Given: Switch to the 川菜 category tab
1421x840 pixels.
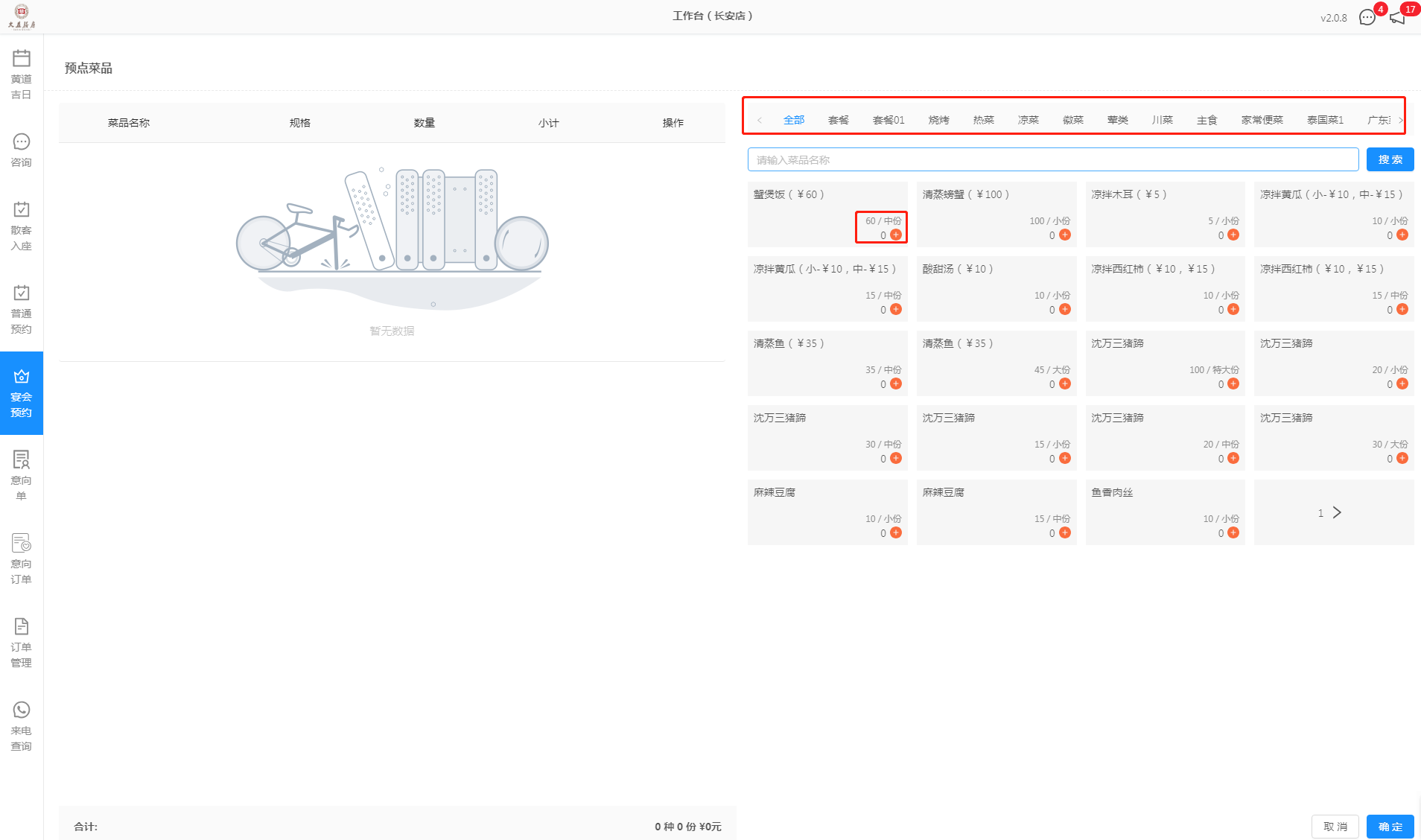Looking at the screenshot, I should [x=1163, y=120].
